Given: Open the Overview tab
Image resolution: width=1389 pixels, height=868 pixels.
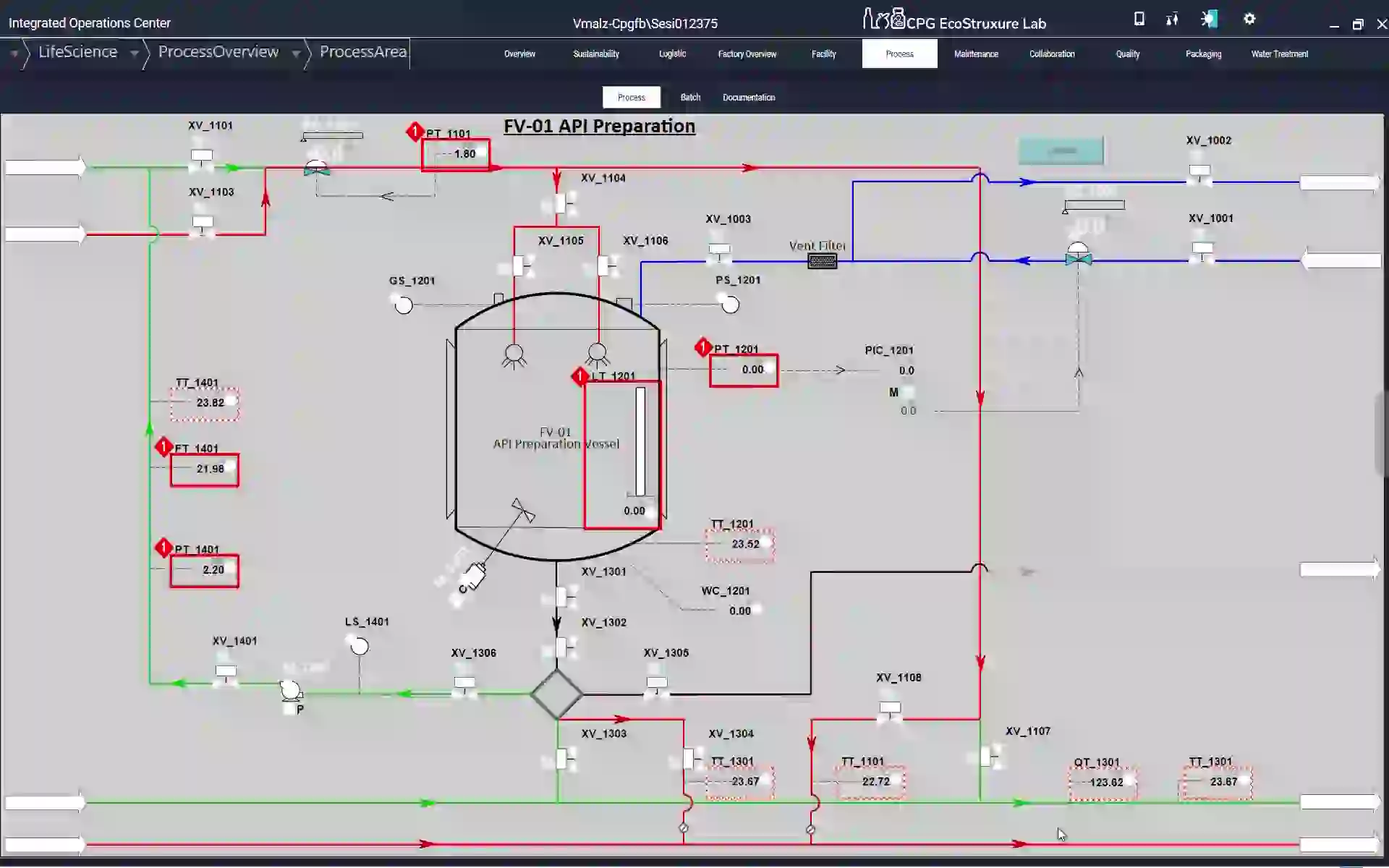Looking at the screenshot, I should (x=519, y=54).
